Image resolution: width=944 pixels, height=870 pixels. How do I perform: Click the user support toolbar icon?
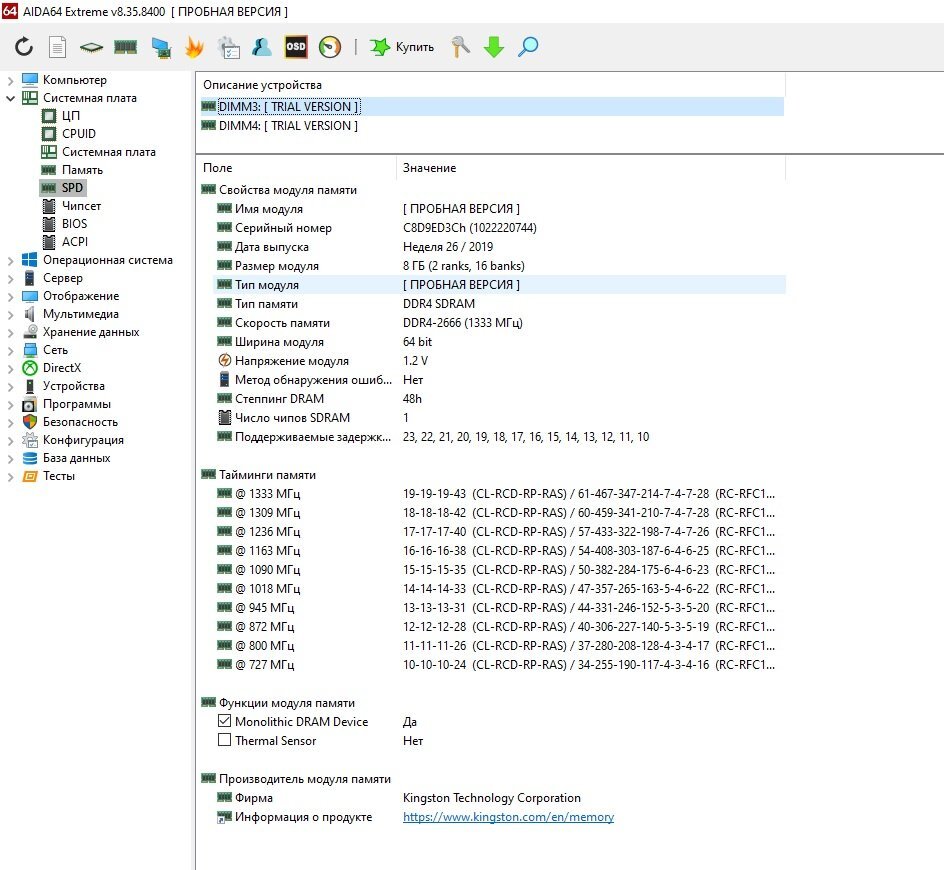point(262,47)
